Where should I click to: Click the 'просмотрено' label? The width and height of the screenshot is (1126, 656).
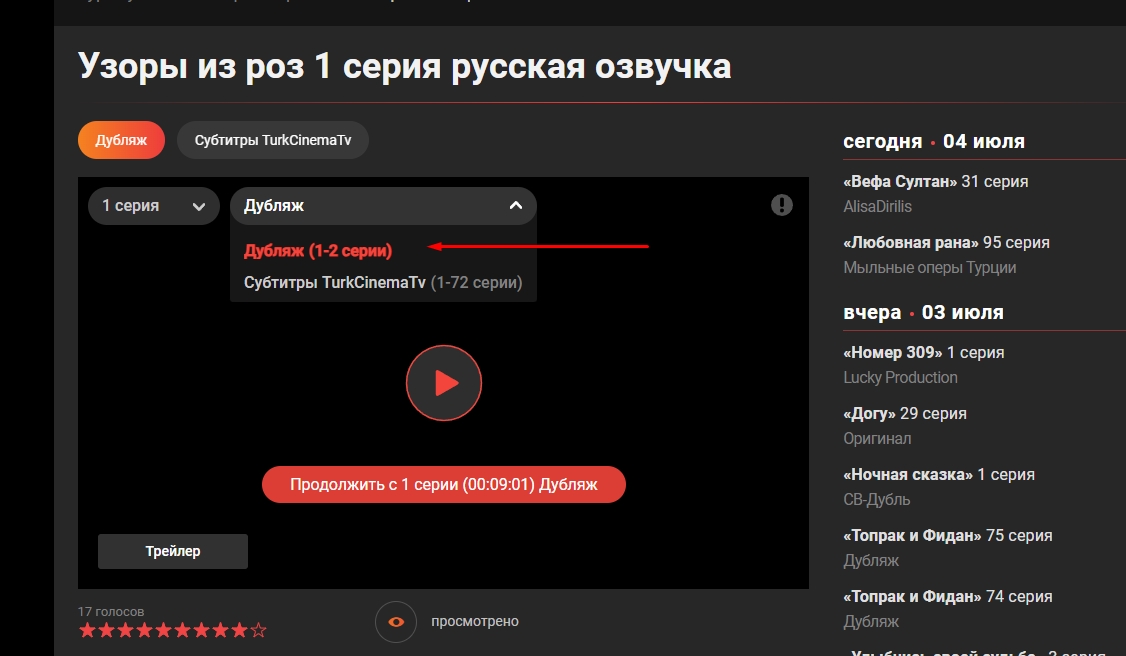click(475, 622)
